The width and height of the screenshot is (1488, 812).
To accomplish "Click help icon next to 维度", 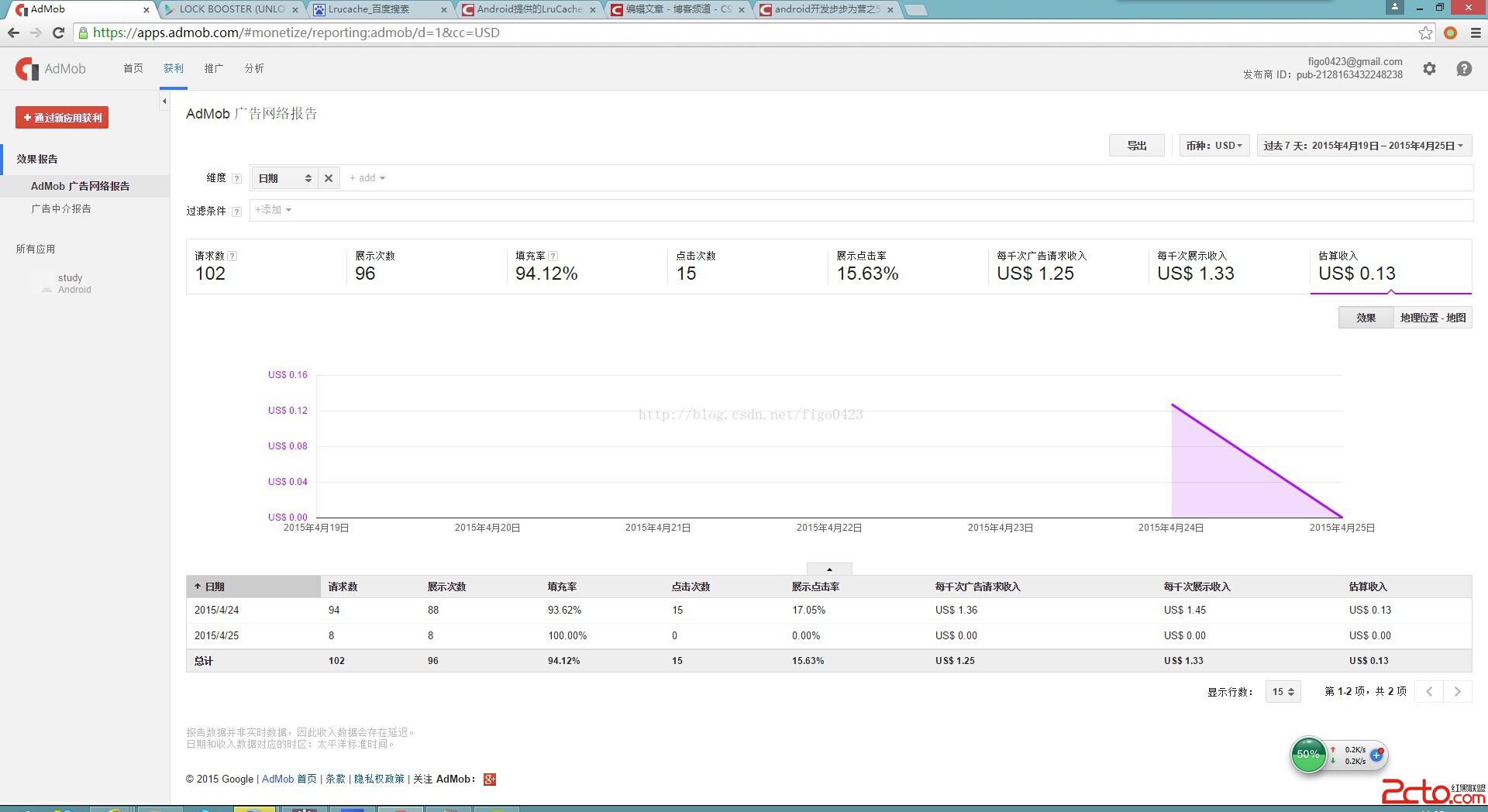I will 236,178.
